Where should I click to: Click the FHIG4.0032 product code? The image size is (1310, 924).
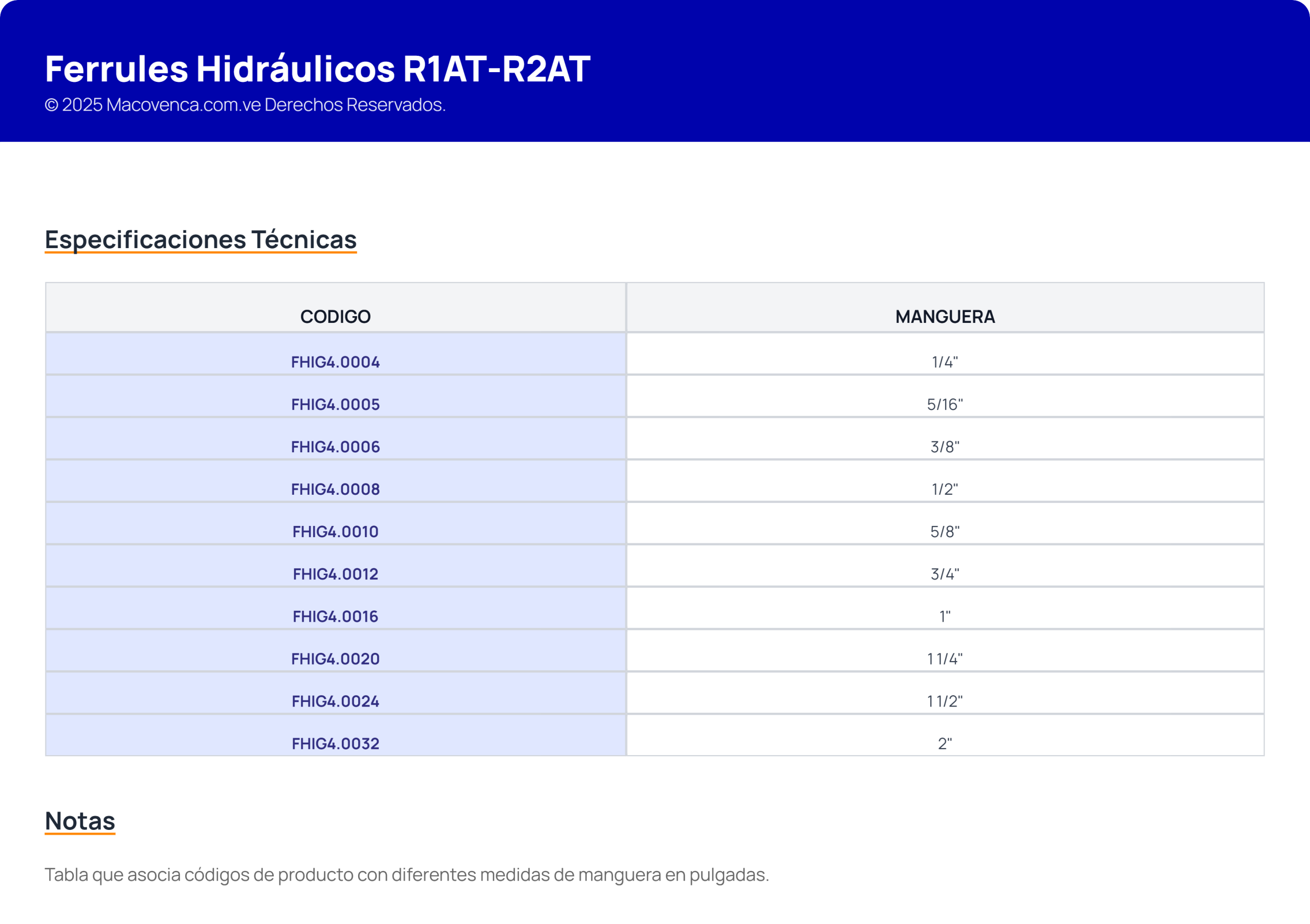[336, 743]
